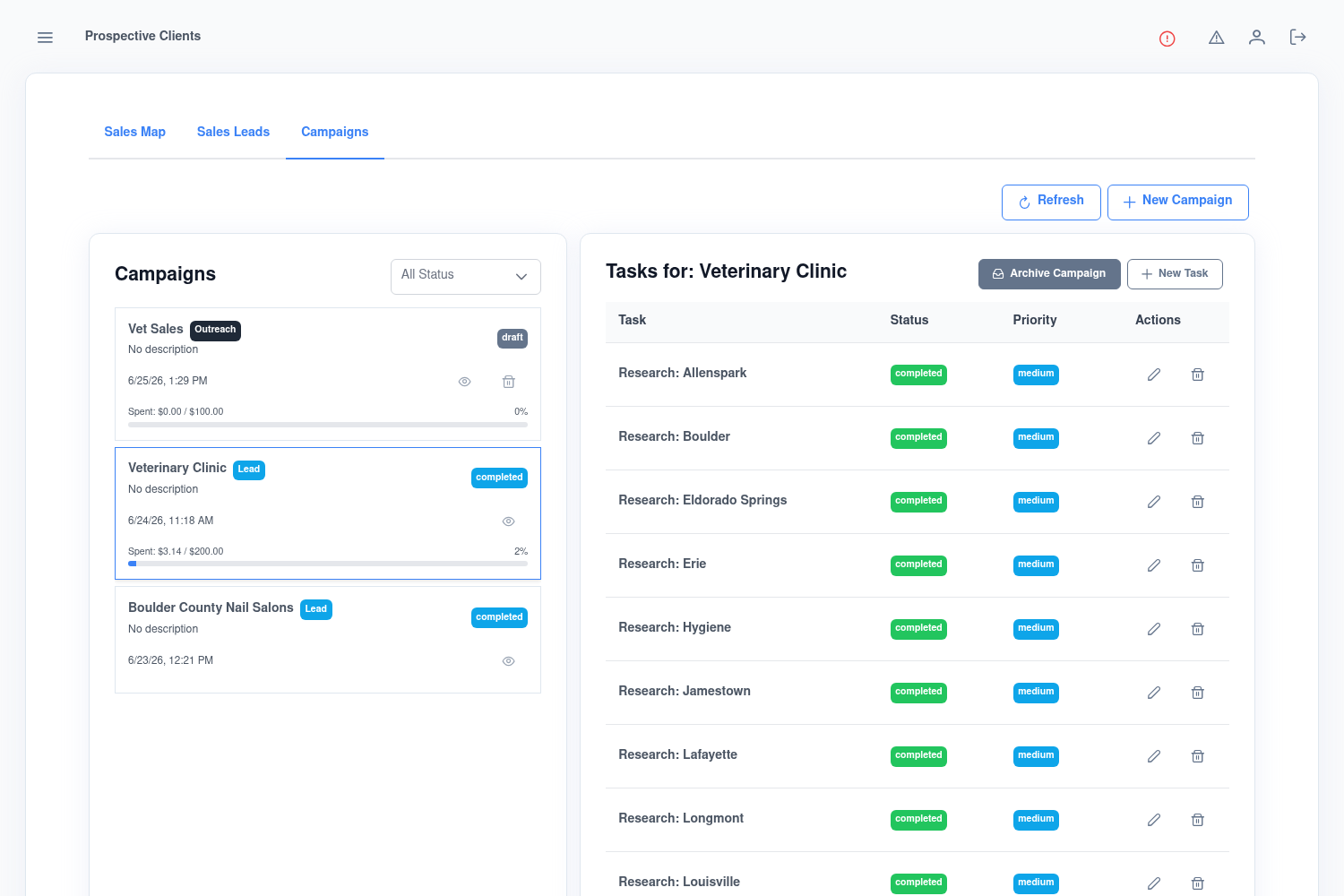This screenshot has height=896, width=1344.
Task: Click the Refresh button
Action: [x=1051, y=202]
